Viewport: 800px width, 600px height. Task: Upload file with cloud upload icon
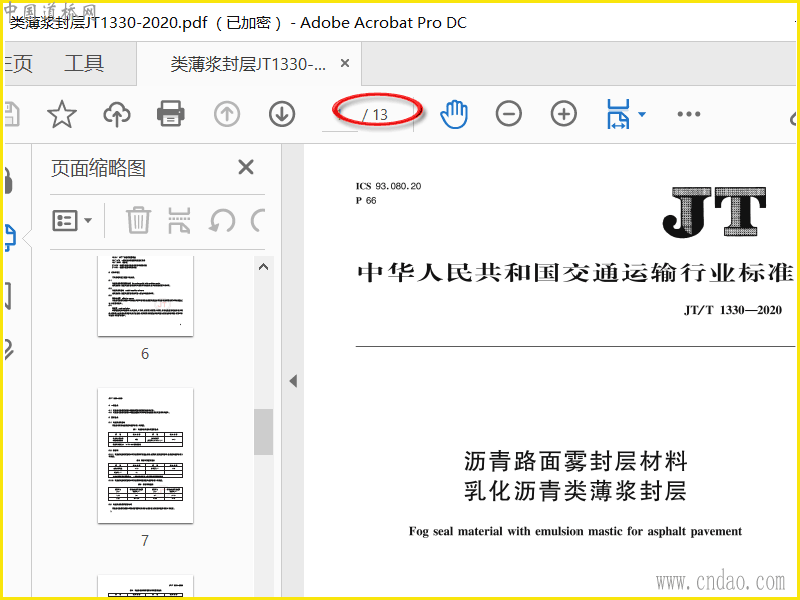pos(117,114)
